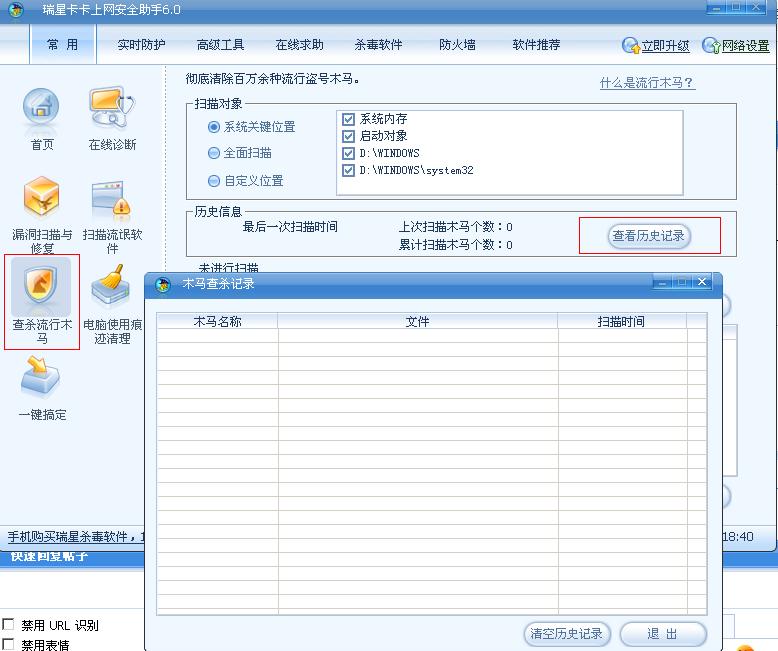The image size is (778, 651).
Task: Close the 木马查杀记录 dialog
Action: click(702, 282)
